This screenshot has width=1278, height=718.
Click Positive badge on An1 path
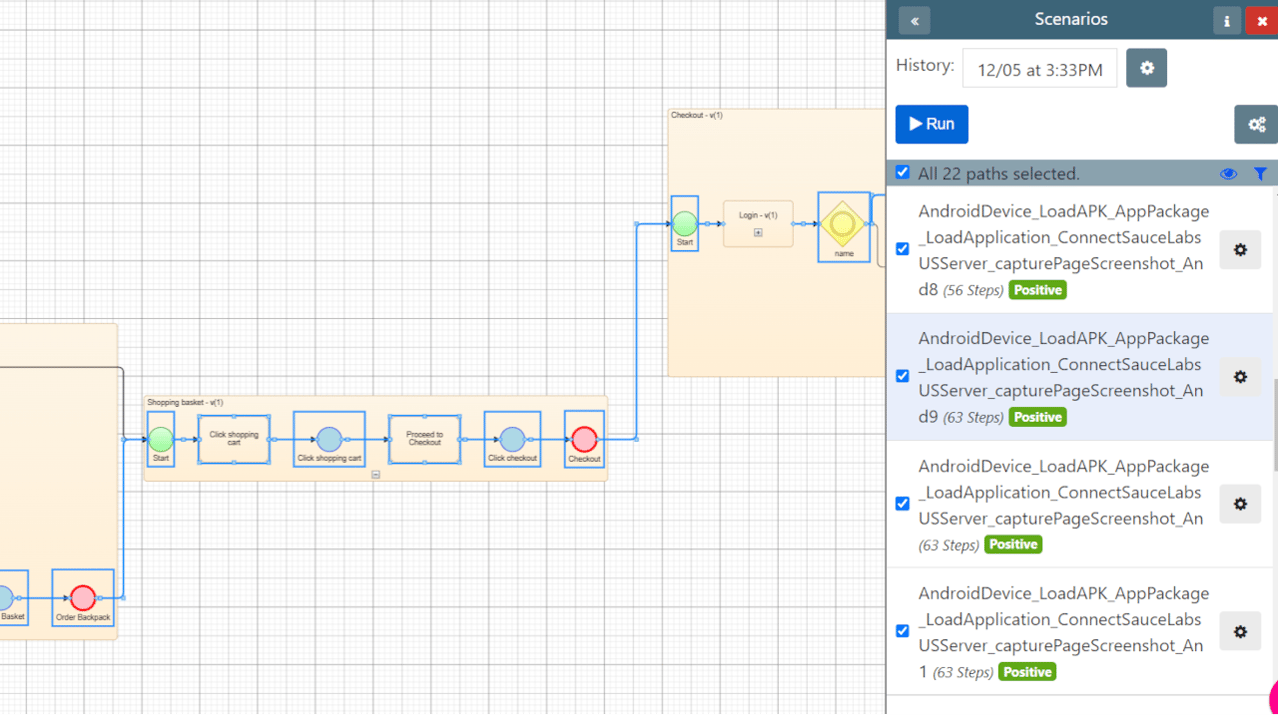pyautogui.click(x=1027, y=672)
